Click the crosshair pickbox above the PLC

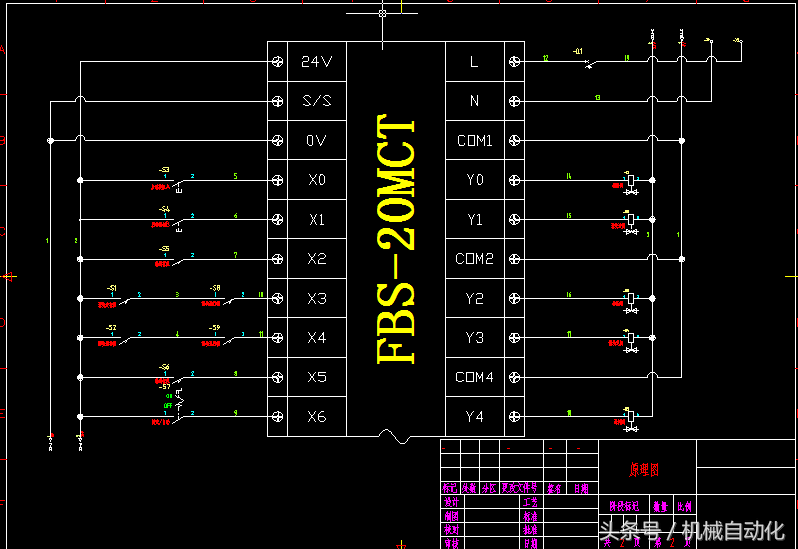[382, 14]
